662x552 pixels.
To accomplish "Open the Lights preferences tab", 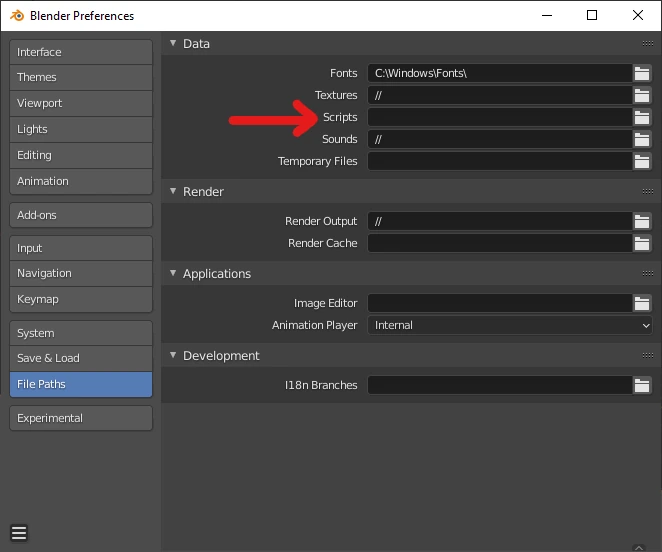I will pyautogui.click(x=81, y=129).
